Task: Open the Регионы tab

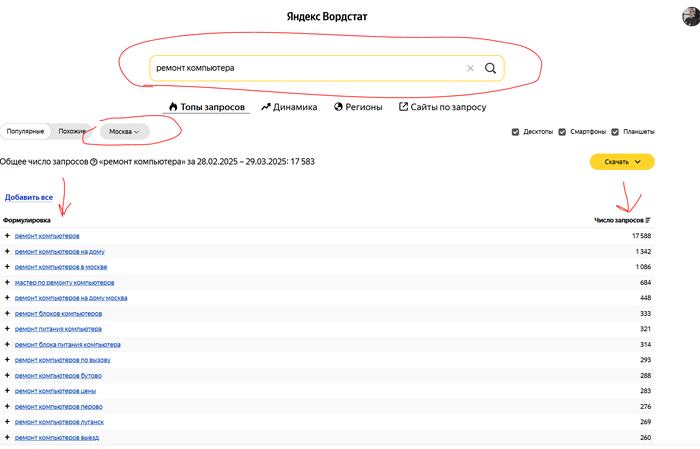Action: click(358, 107)
